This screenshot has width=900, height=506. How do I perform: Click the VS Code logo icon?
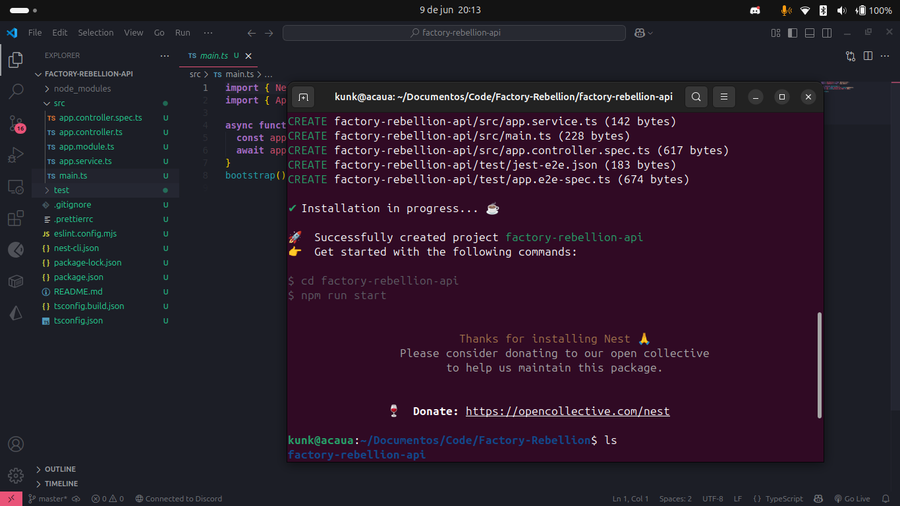pos(11,33)
